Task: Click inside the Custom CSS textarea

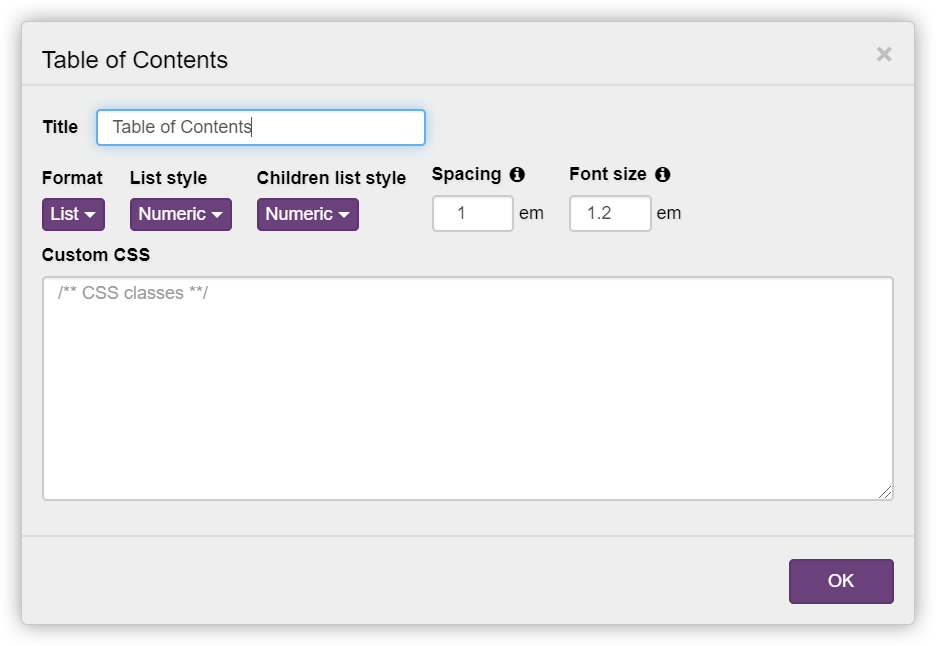Action: click(x=467, y=388)
